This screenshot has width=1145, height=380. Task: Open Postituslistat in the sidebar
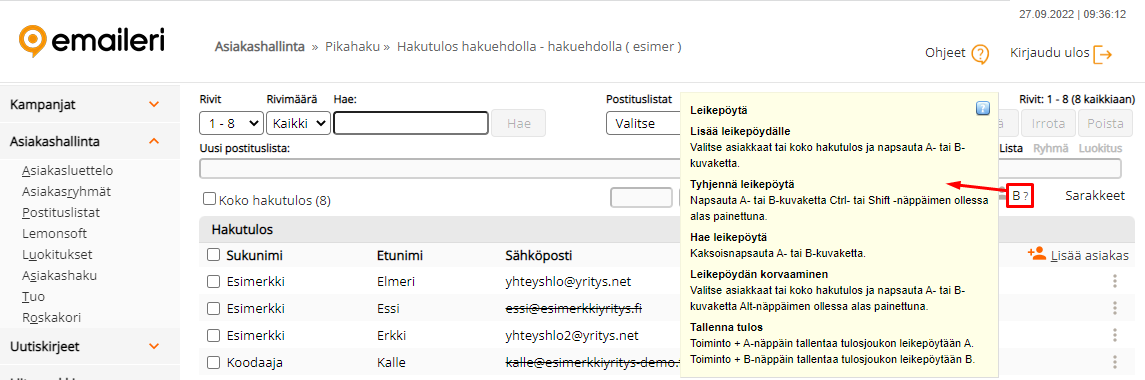point(61,213)
